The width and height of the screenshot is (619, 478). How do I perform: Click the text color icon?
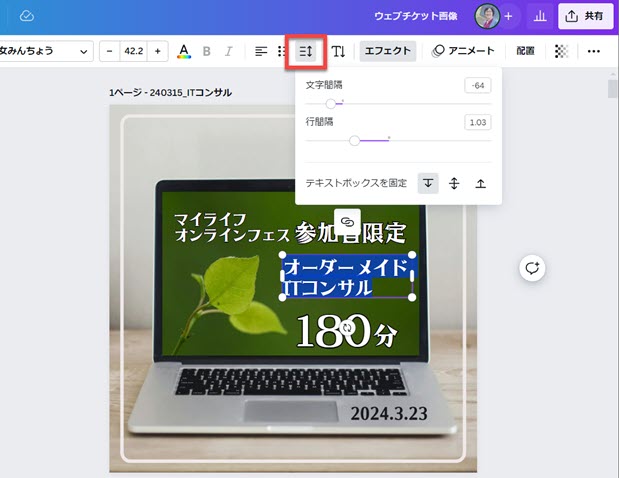click(x=183, y=51)
